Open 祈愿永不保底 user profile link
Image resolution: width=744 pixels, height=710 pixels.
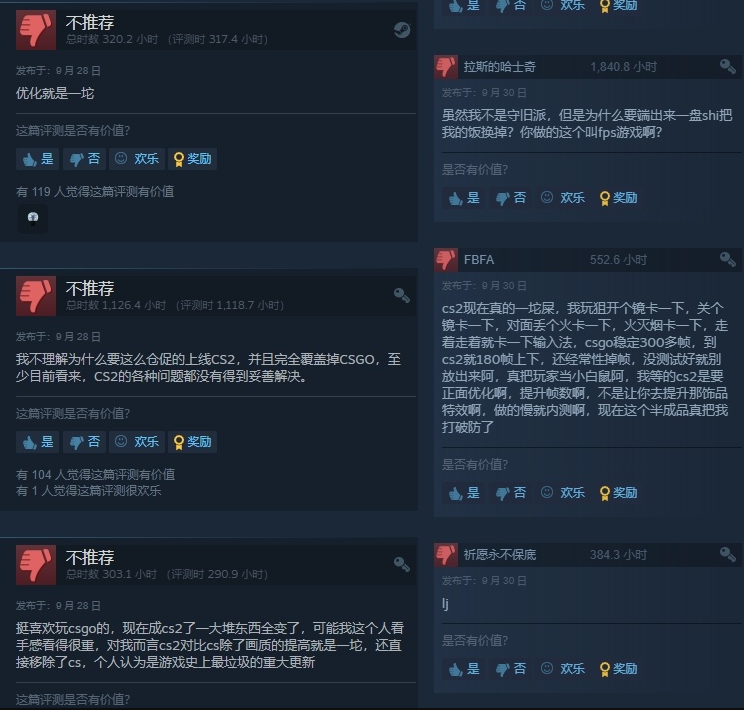click(x=500, y=554)
